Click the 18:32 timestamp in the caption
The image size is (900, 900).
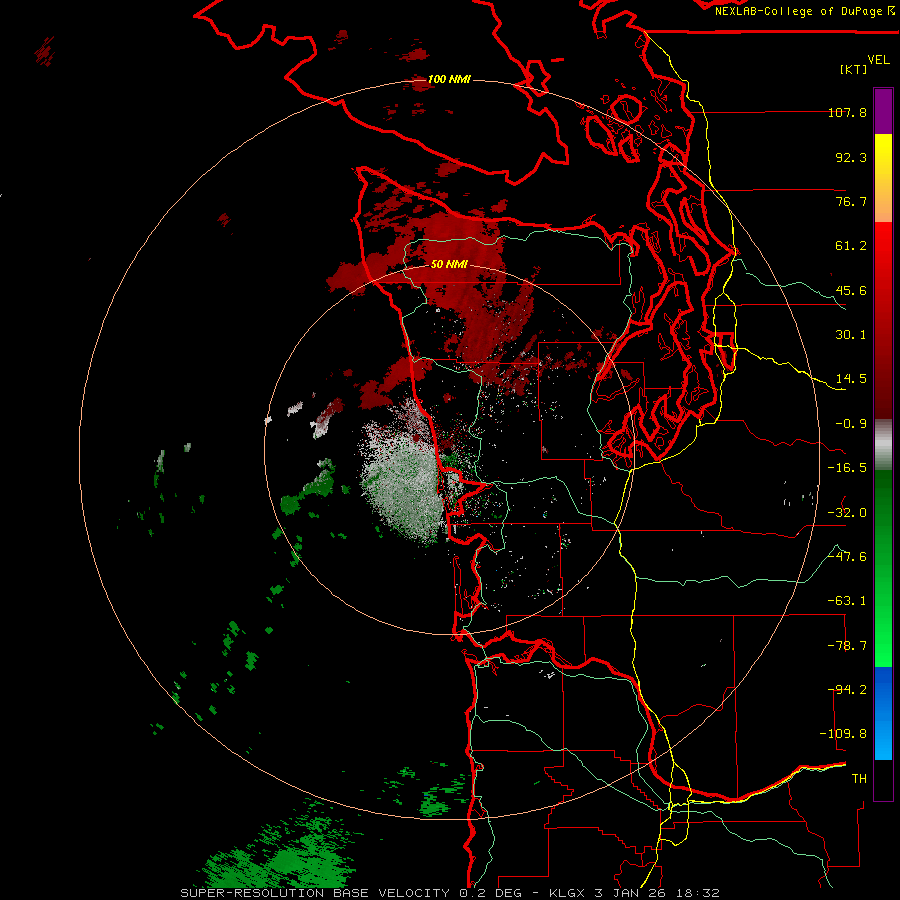(696, 893)
